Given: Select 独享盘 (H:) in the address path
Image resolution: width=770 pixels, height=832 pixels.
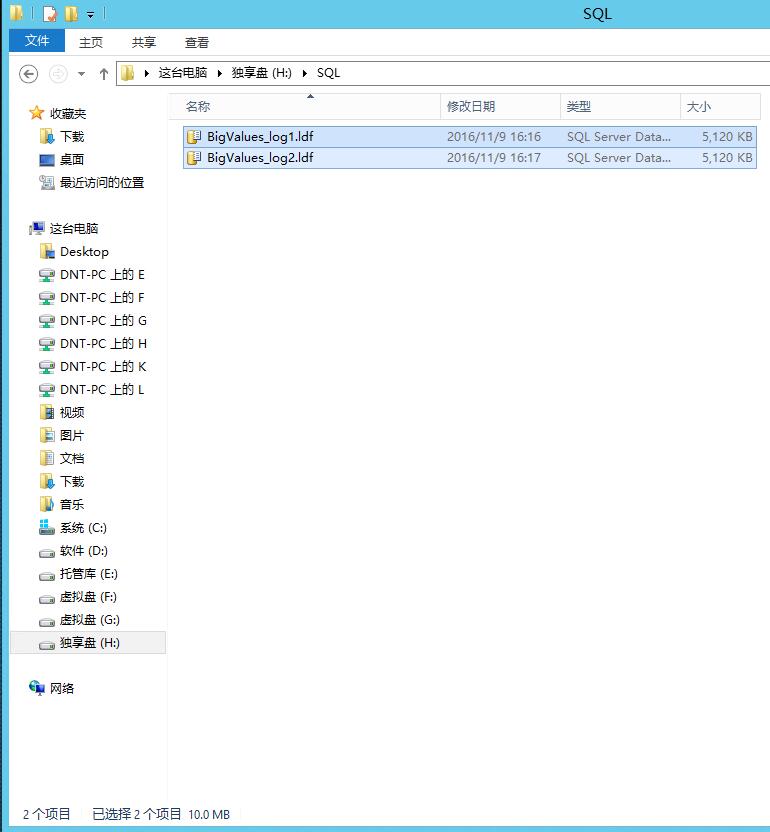Looking at the screenshot, I should coord(262,73).
